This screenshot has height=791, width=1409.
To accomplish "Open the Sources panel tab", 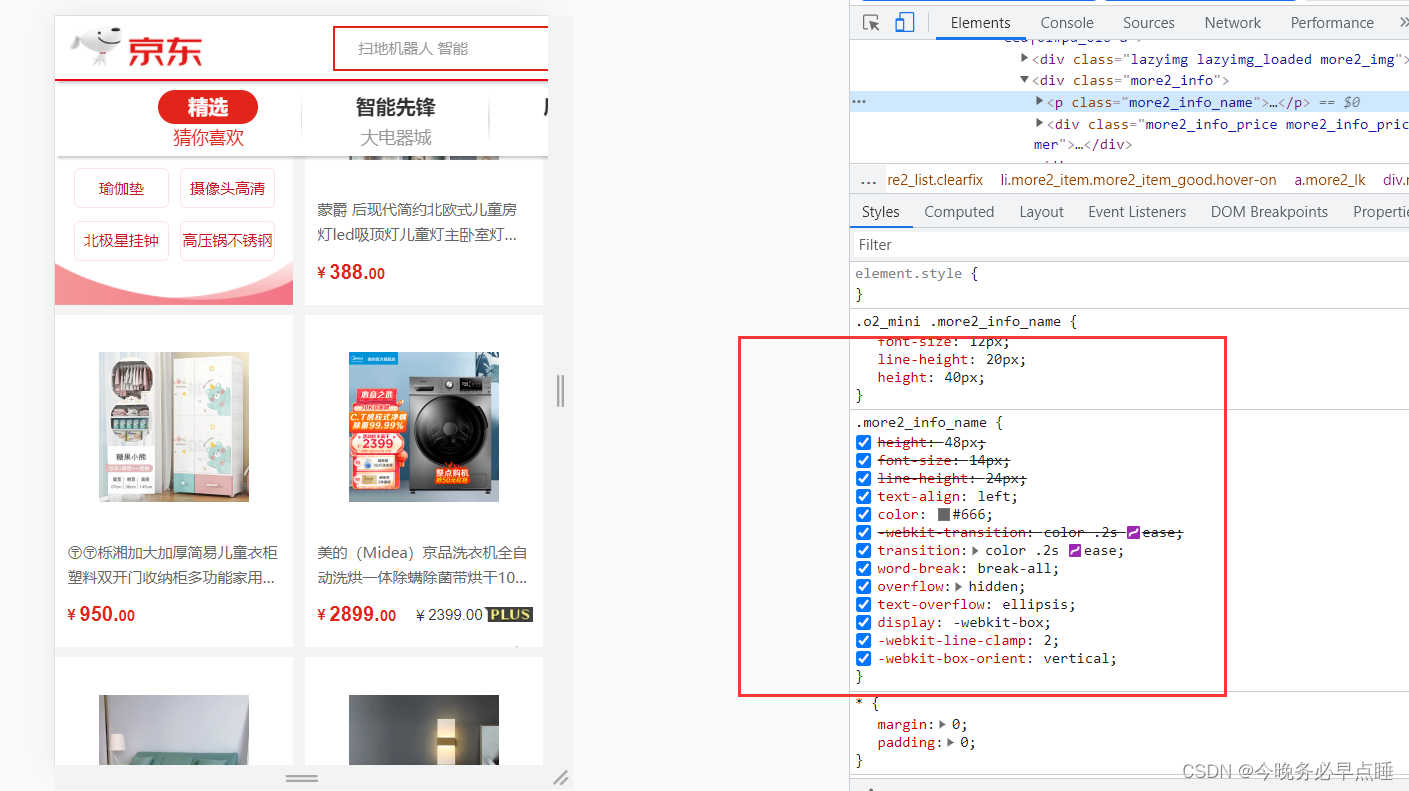I will (1148, 23).
